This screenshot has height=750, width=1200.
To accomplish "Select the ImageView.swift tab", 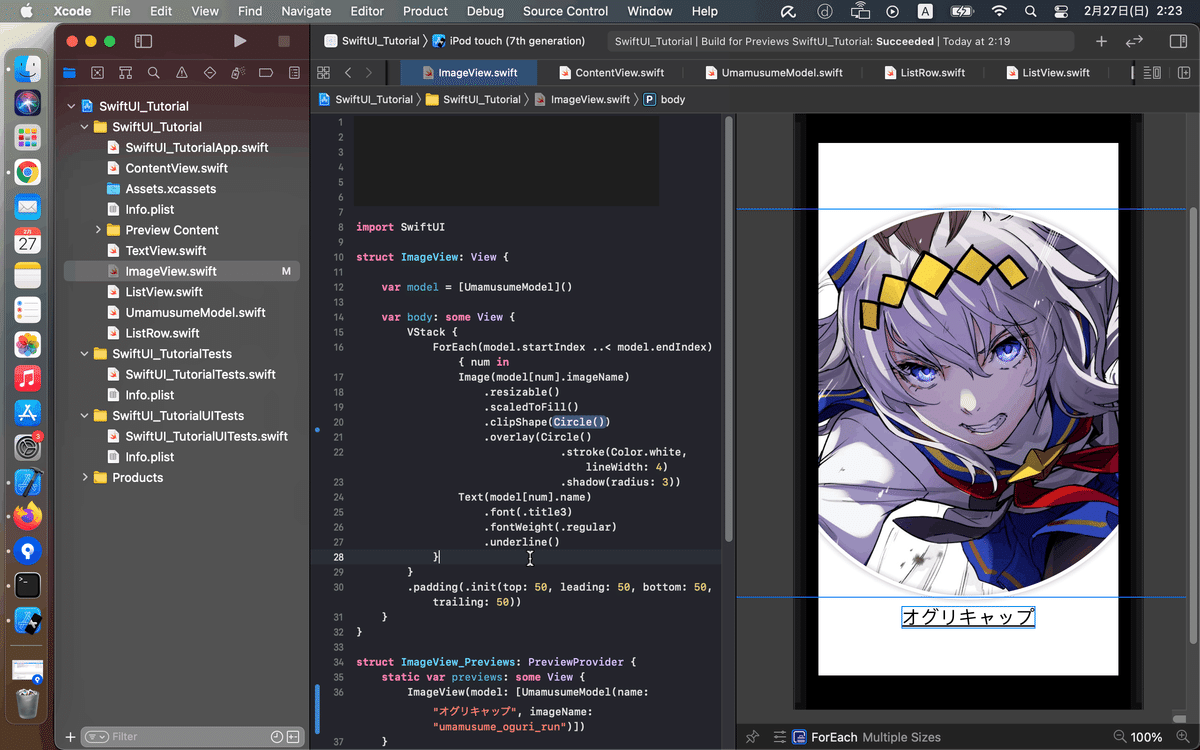I will 467,73.
